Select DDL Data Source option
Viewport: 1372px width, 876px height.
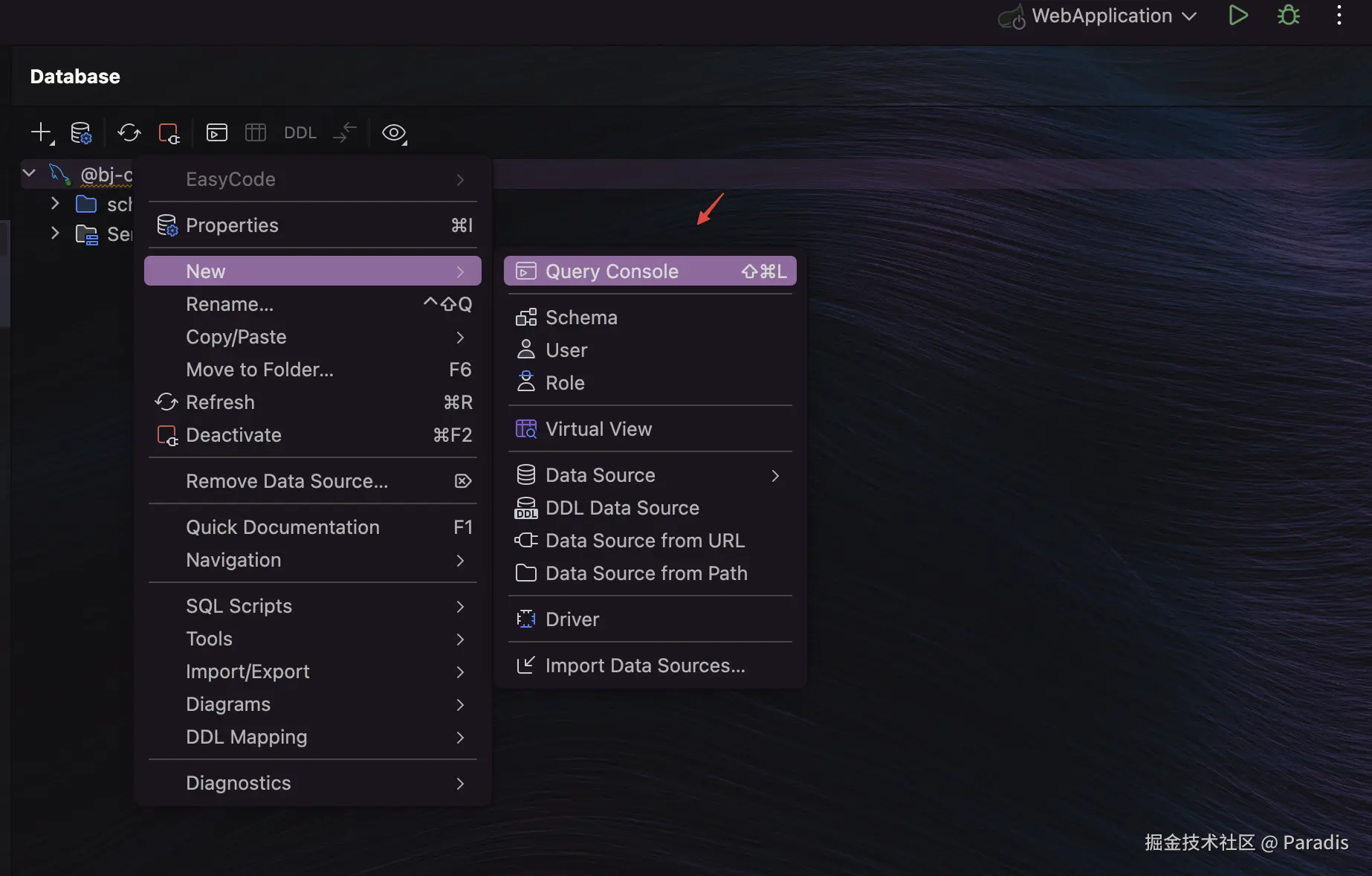(650, 508)
